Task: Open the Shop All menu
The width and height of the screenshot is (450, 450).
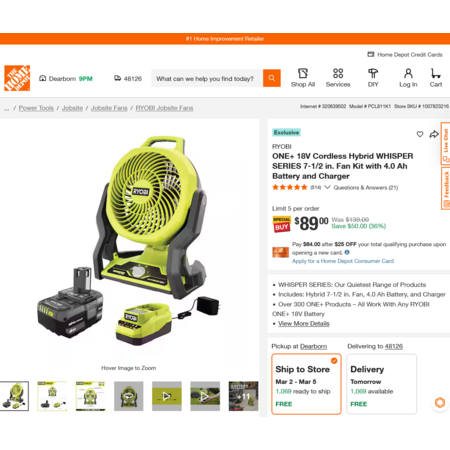Action: (303, 78)
